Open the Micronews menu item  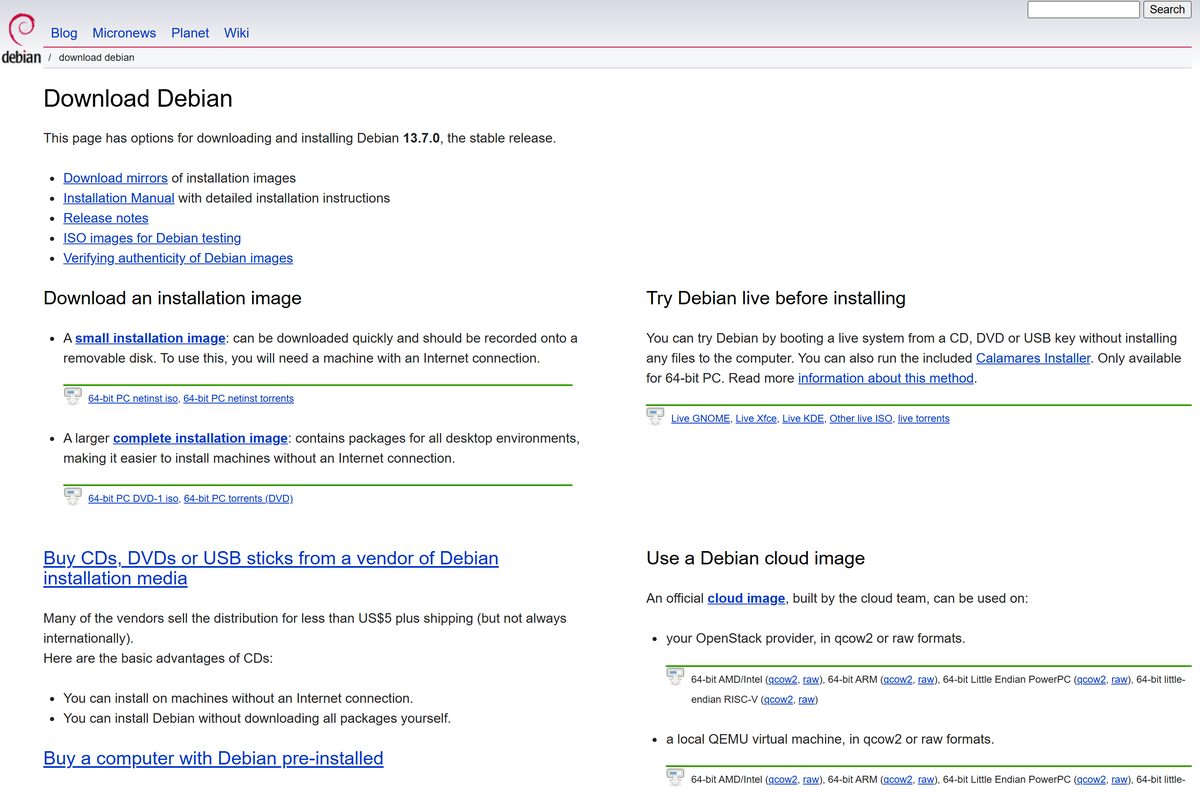tap(124, 33)
